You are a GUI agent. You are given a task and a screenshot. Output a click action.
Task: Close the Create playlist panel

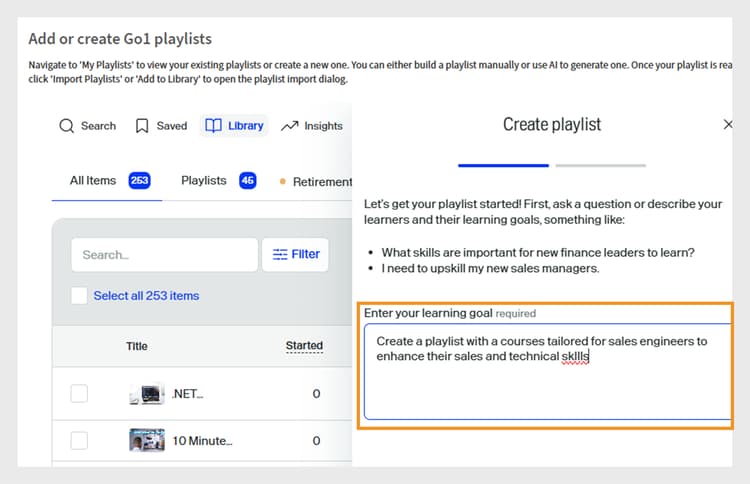pyautogui.click(x=728, y=124)
